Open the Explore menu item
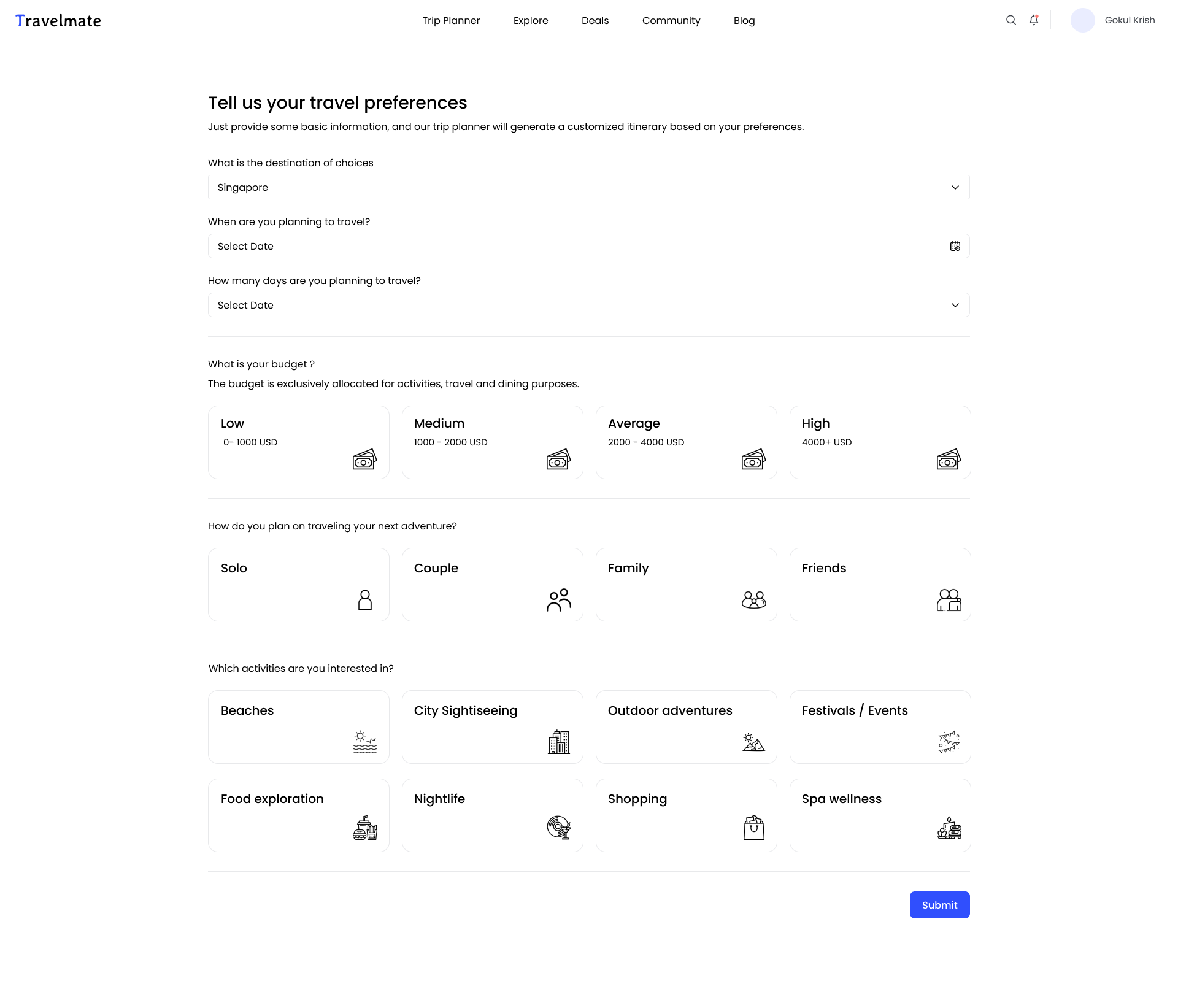This screenshot has height=1008, width=1178. (x=531, y=20)
